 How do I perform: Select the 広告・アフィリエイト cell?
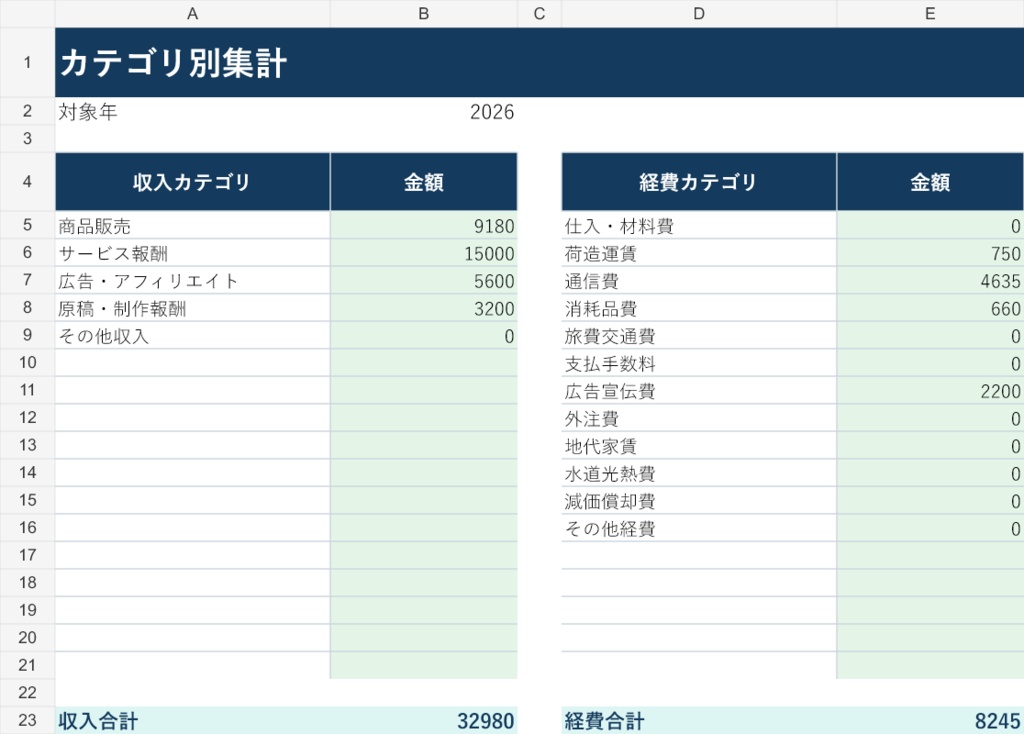193,280
